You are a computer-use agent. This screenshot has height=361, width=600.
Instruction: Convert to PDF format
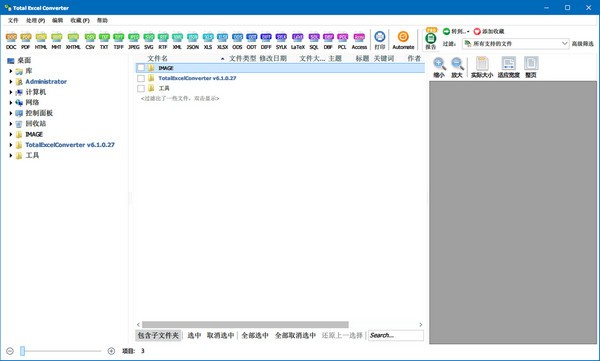tap(26, 41)
